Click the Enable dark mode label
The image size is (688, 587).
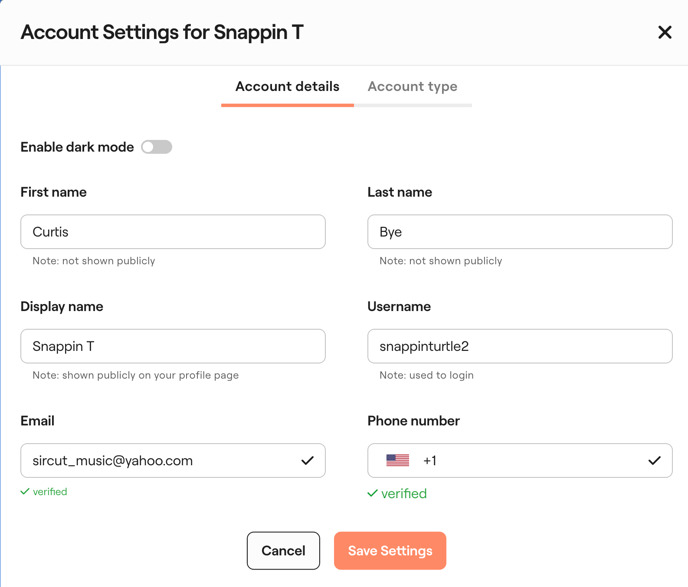coord(77,147)
